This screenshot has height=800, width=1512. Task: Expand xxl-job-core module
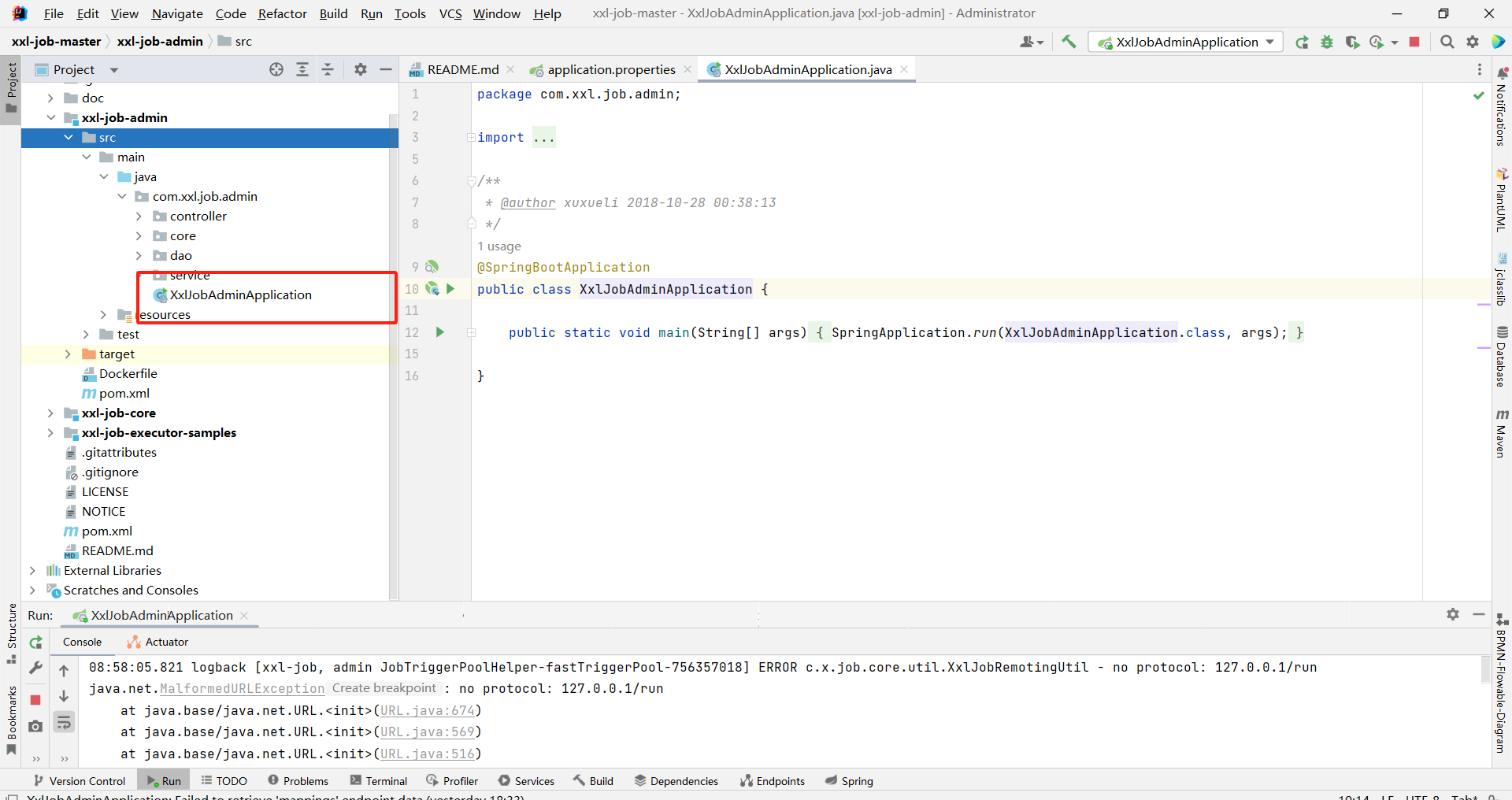50,413
